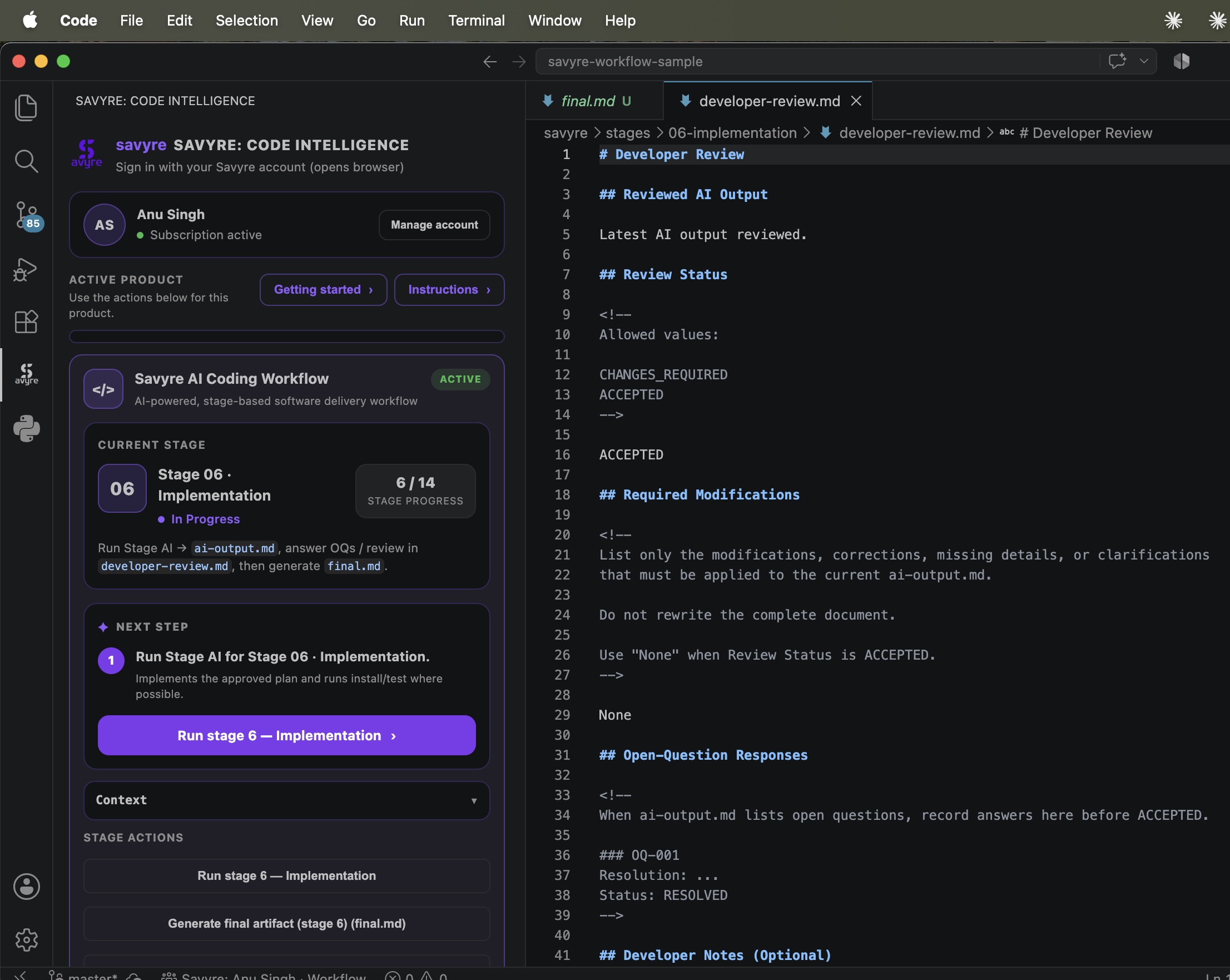The image size is (1230, 980).
Task: Click Generate final artifact (stage 6) button
Action: (x=286, y=923)
